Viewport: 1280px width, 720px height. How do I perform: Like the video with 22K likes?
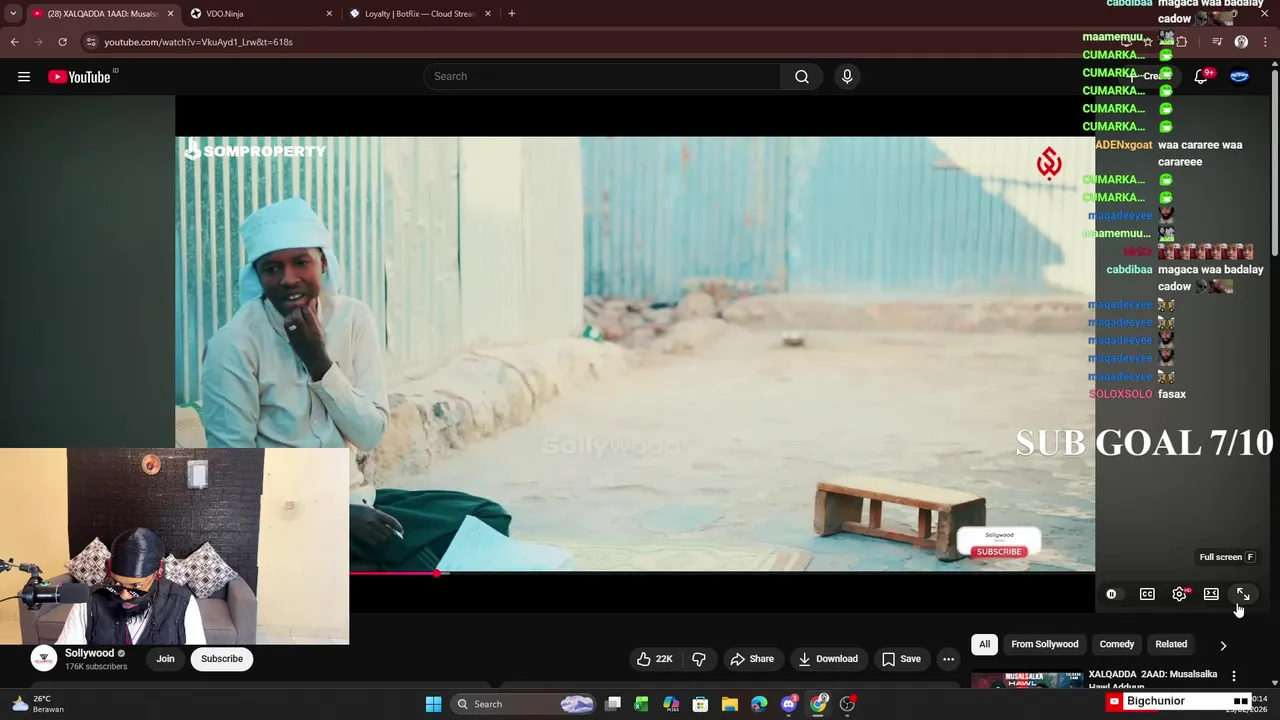coord(655,659)
